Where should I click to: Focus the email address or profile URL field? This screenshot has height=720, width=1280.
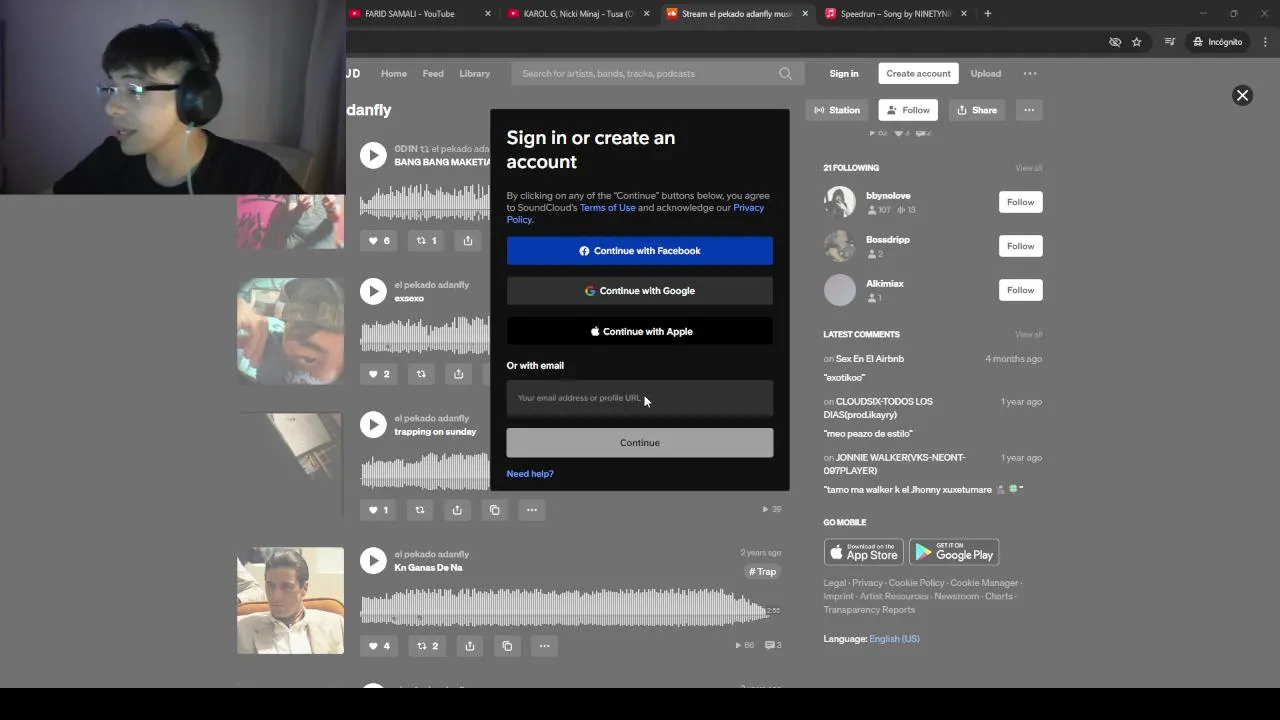[640, 398]
